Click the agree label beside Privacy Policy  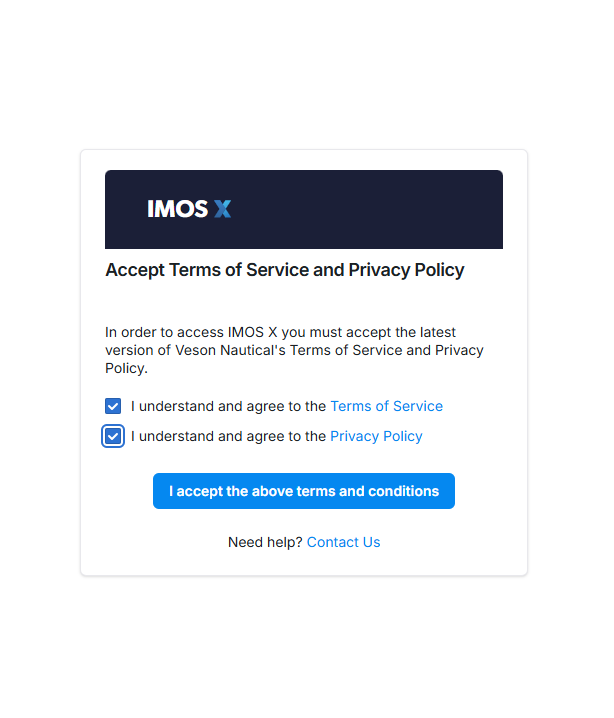[228, 436]
